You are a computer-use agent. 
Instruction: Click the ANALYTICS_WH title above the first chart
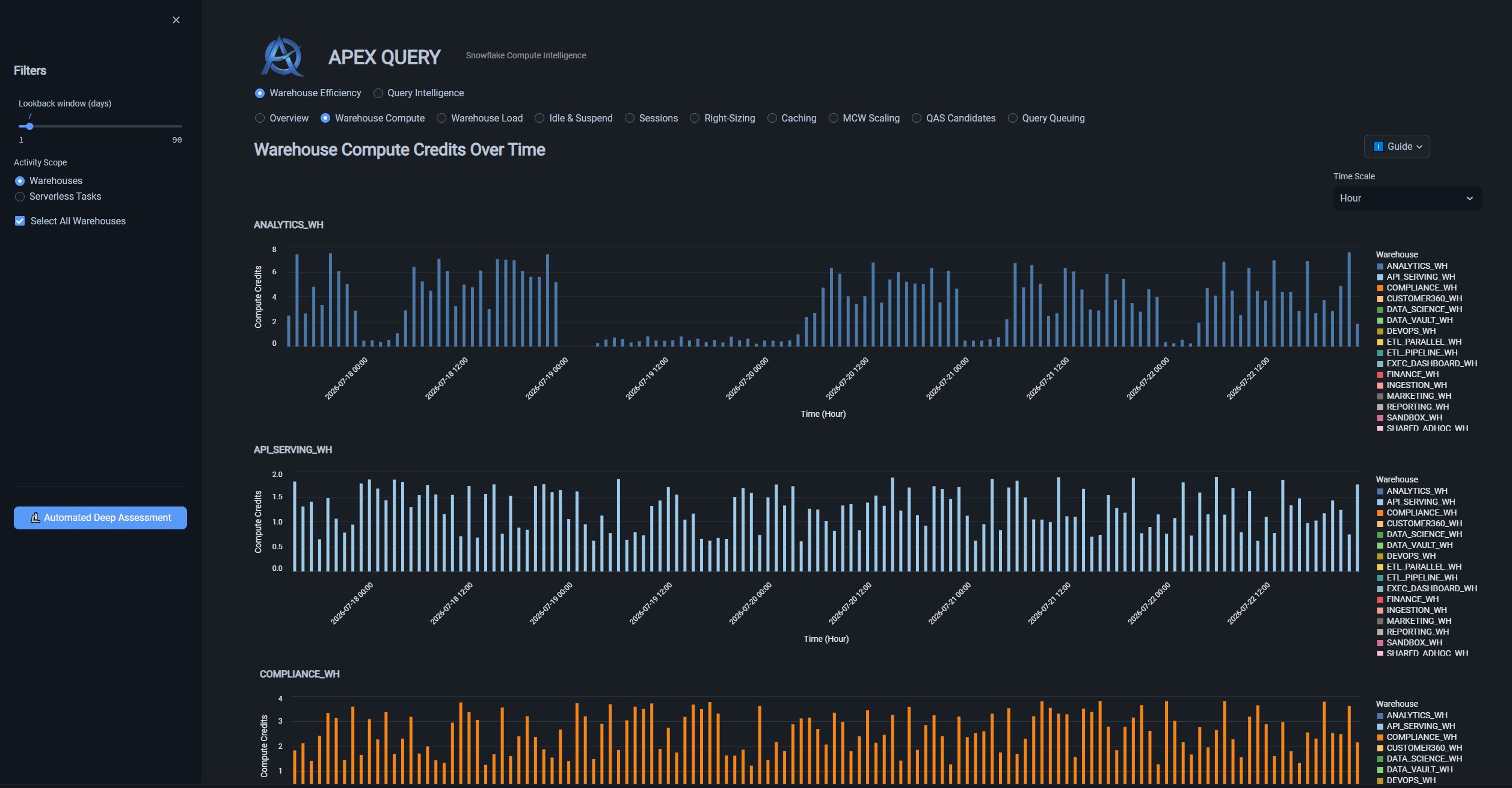[289, 225]
